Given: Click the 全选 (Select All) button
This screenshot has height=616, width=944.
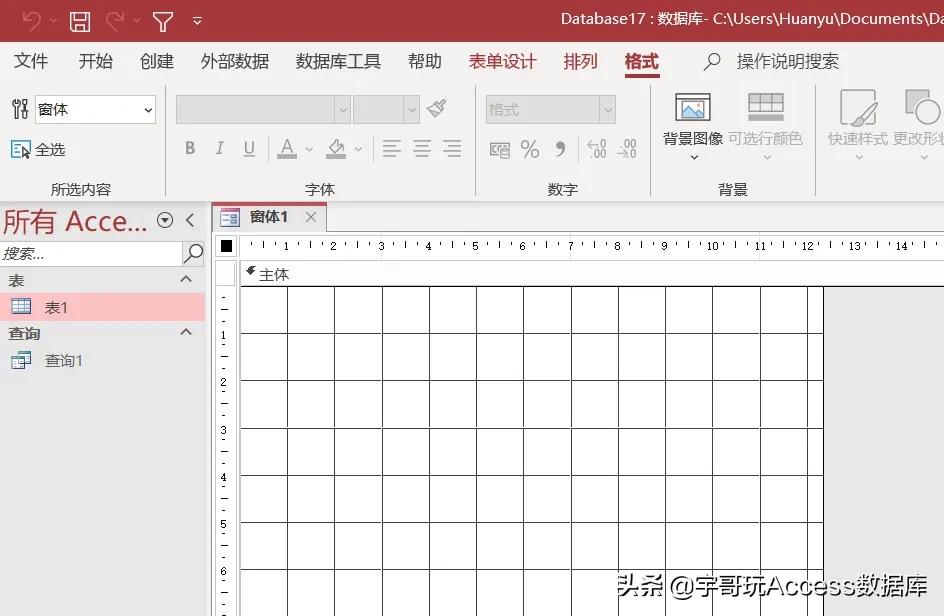Looking at the screenshot, I should click(x=38, y=148).
